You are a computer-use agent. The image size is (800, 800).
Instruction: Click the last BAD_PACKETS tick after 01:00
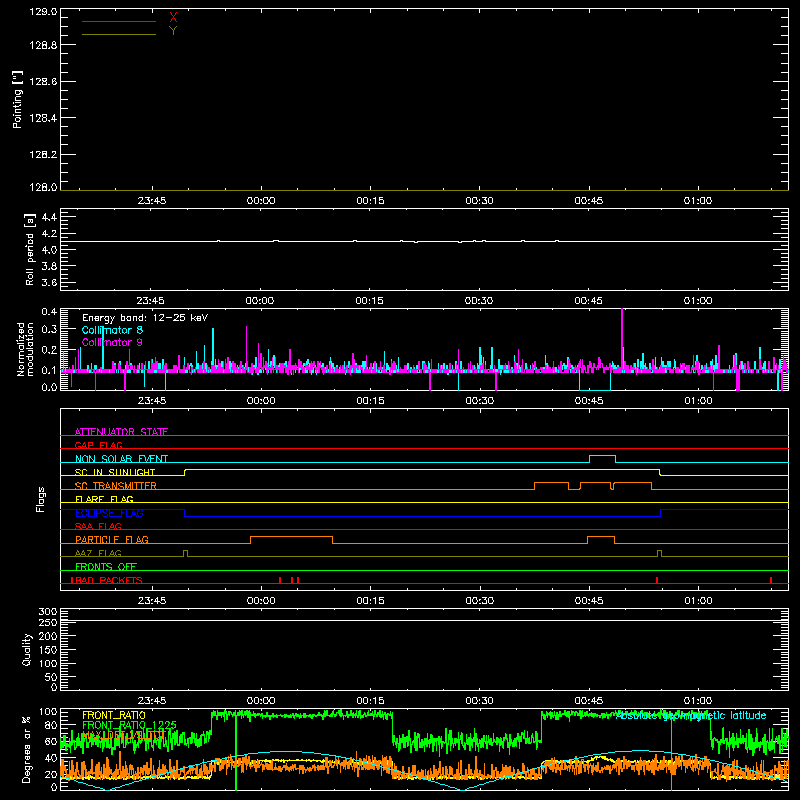click(x=771, y=580)
